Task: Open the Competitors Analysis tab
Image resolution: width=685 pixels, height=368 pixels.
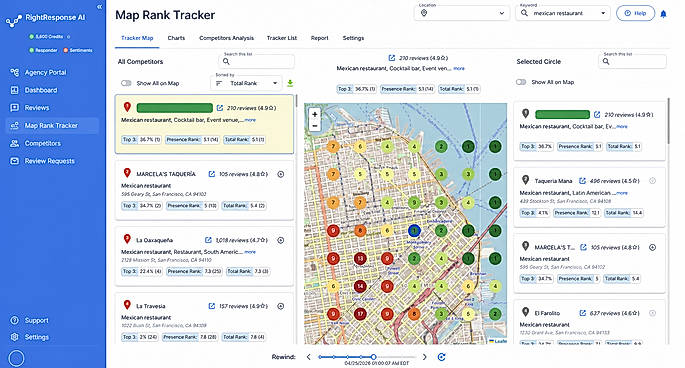Action: point(226,38)
